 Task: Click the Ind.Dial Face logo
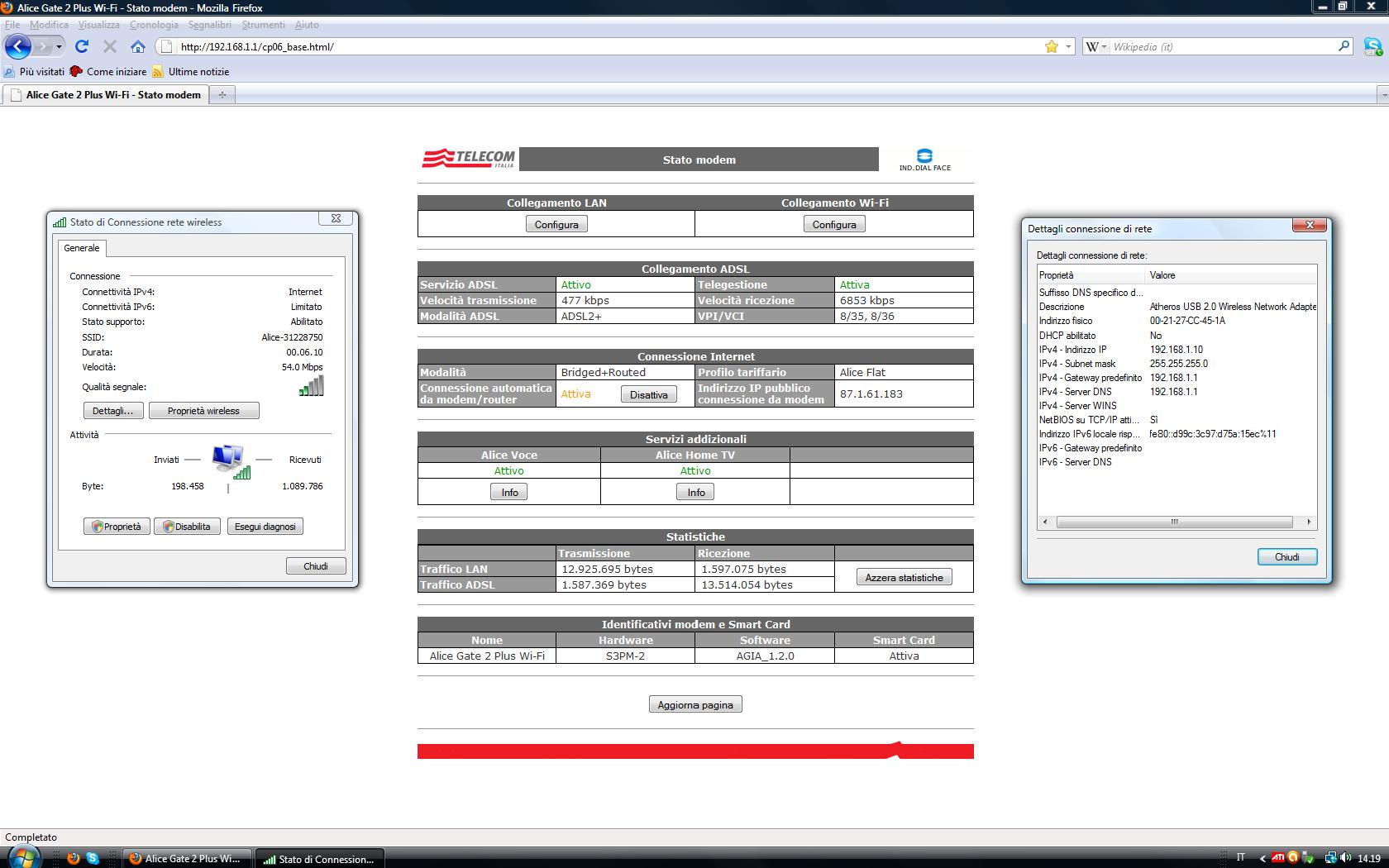click(x=924, y=160)
